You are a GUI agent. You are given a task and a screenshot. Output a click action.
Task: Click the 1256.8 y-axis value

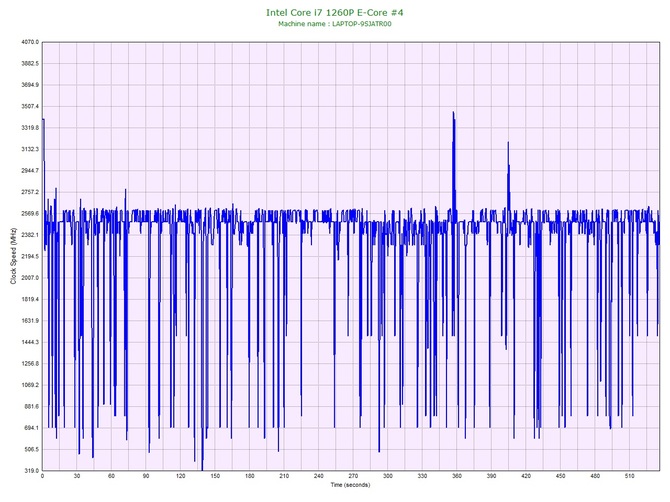pos(30,364)
